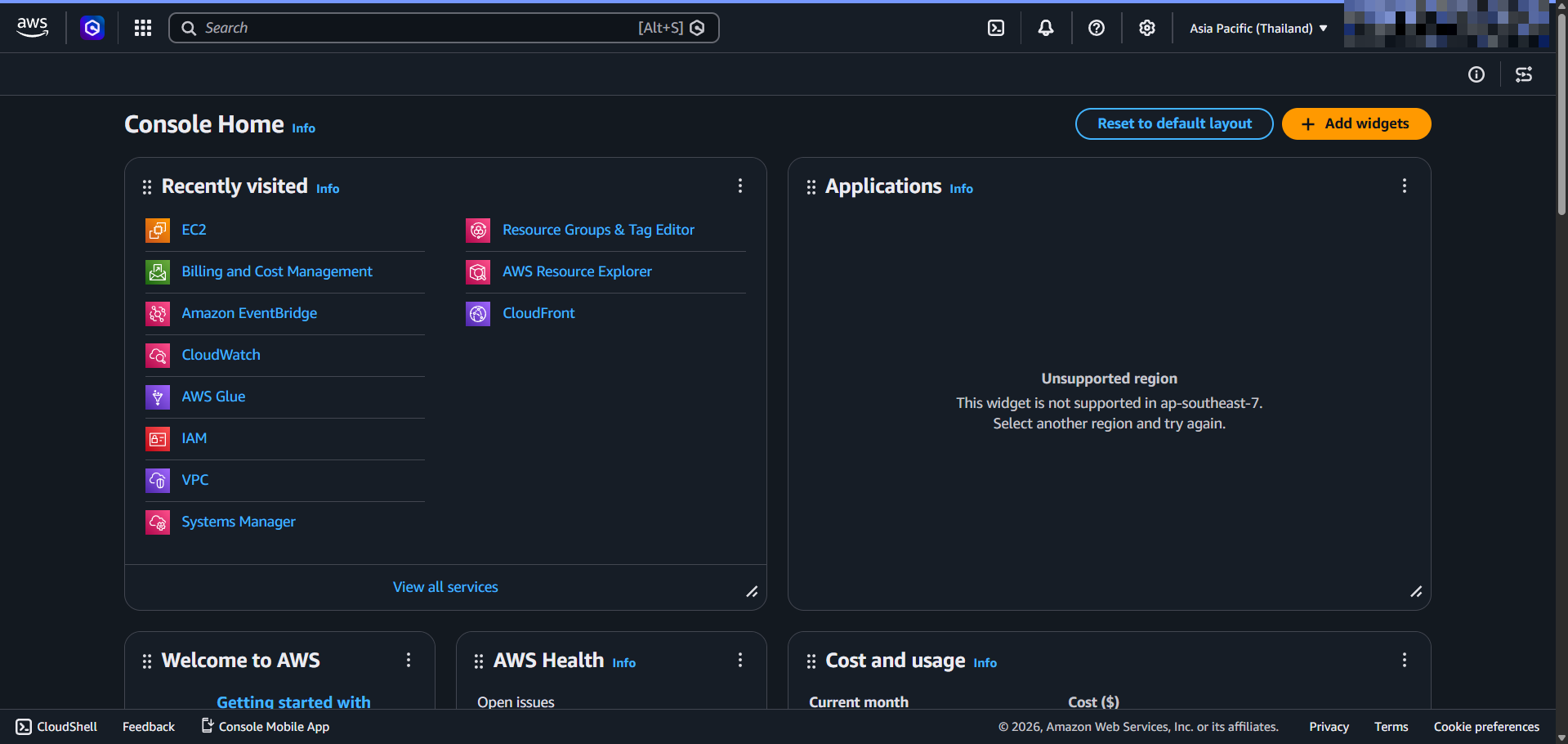Click the IAM service icon
The image size is (1568, 744).
(x=158, y=439)
